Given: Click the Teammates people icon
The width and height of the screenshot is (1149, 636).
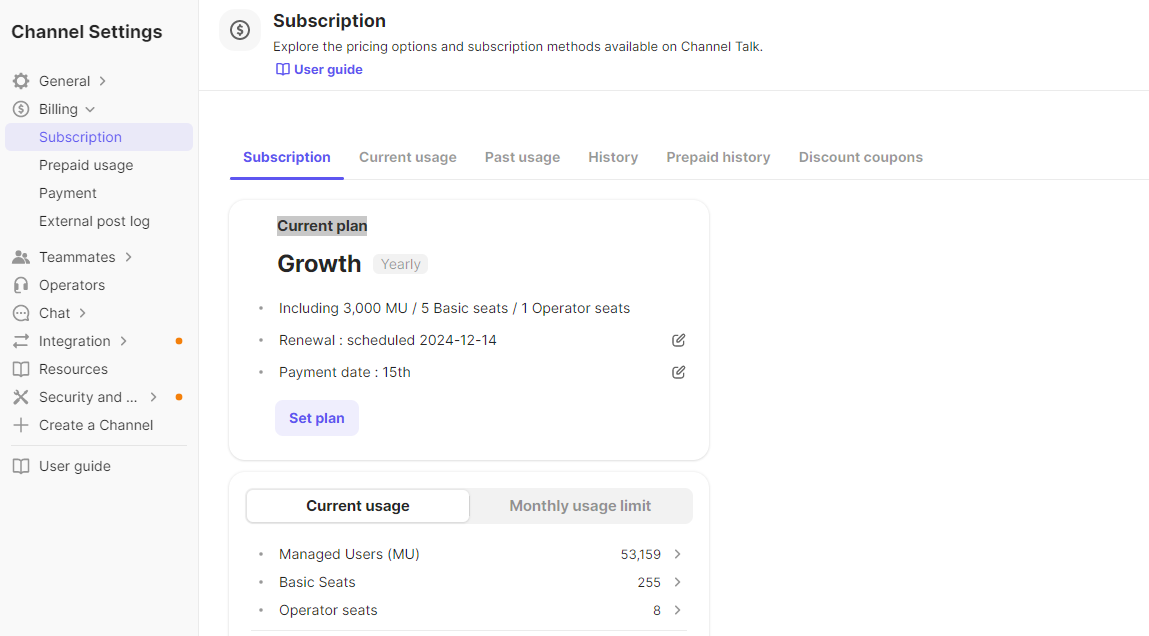Looking at the screenshot, I should (x=21, y=257).
